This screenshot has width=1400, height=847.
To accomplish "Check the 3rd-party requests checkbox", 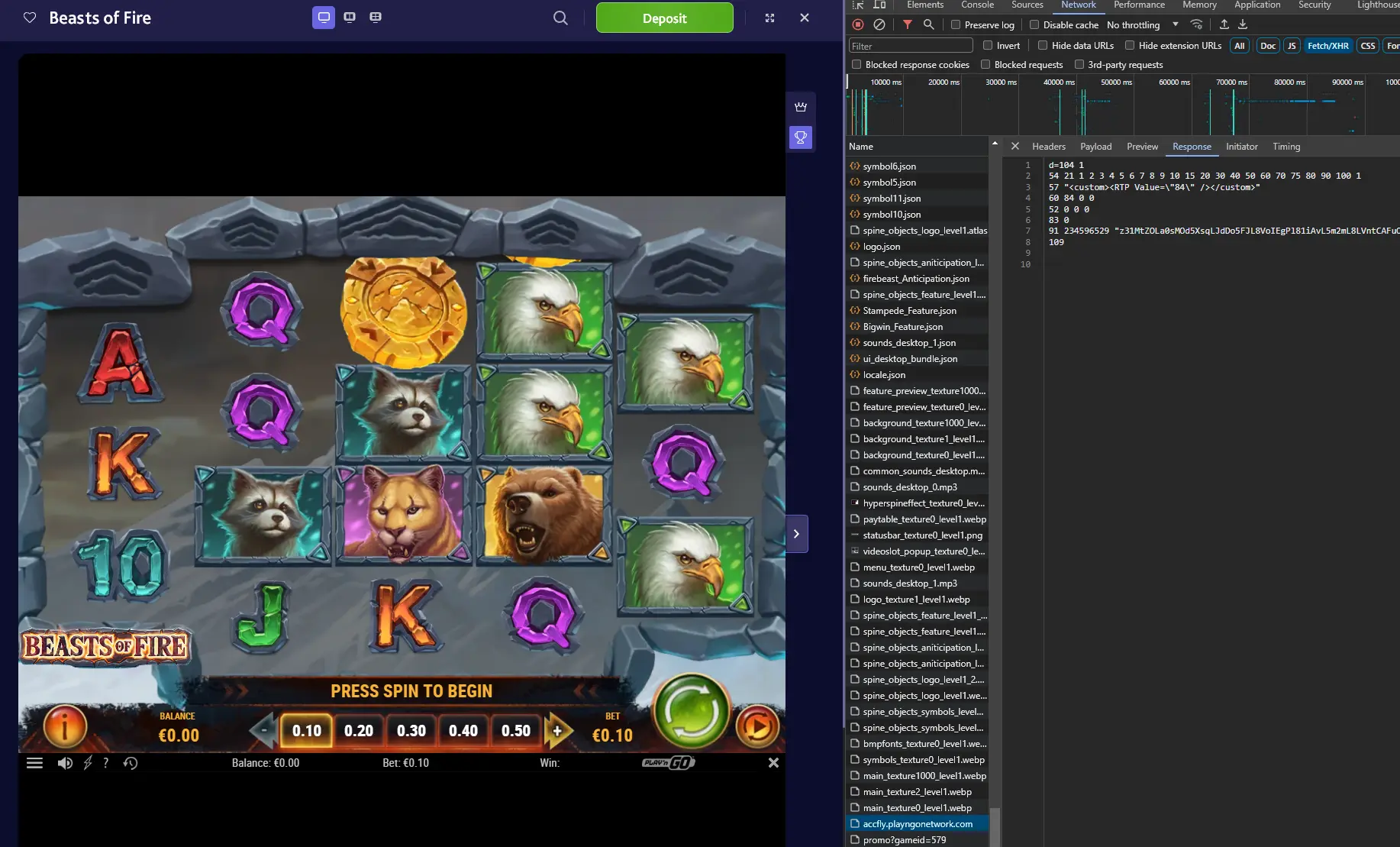I will (1079, 64).
